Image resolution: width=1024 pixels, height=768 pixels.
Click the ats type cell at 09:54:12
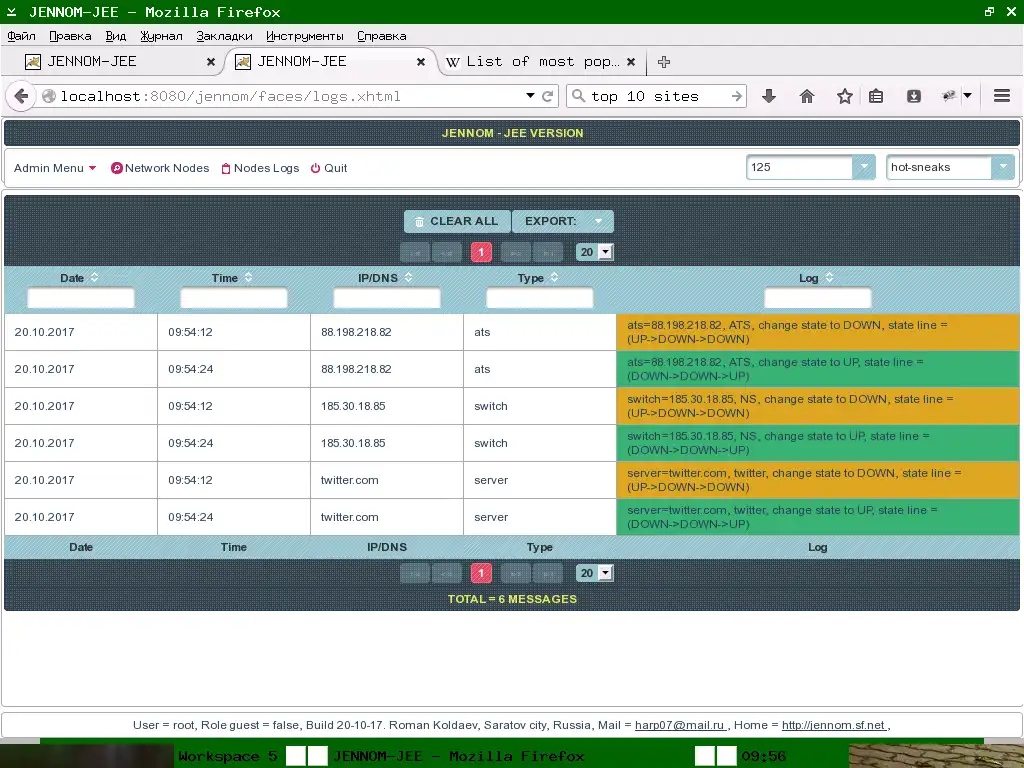(x=539, y=332)
